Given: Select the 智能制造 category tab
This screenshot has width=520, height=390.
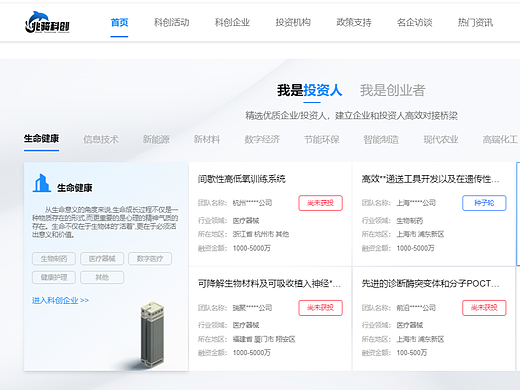Looking at the screenshot, I should [381, 139].
